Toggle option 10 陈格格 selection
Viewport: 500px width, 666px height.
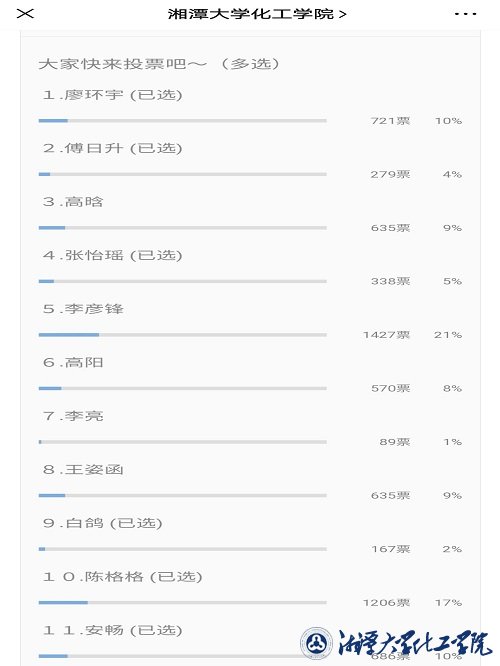tap(122, 576)
